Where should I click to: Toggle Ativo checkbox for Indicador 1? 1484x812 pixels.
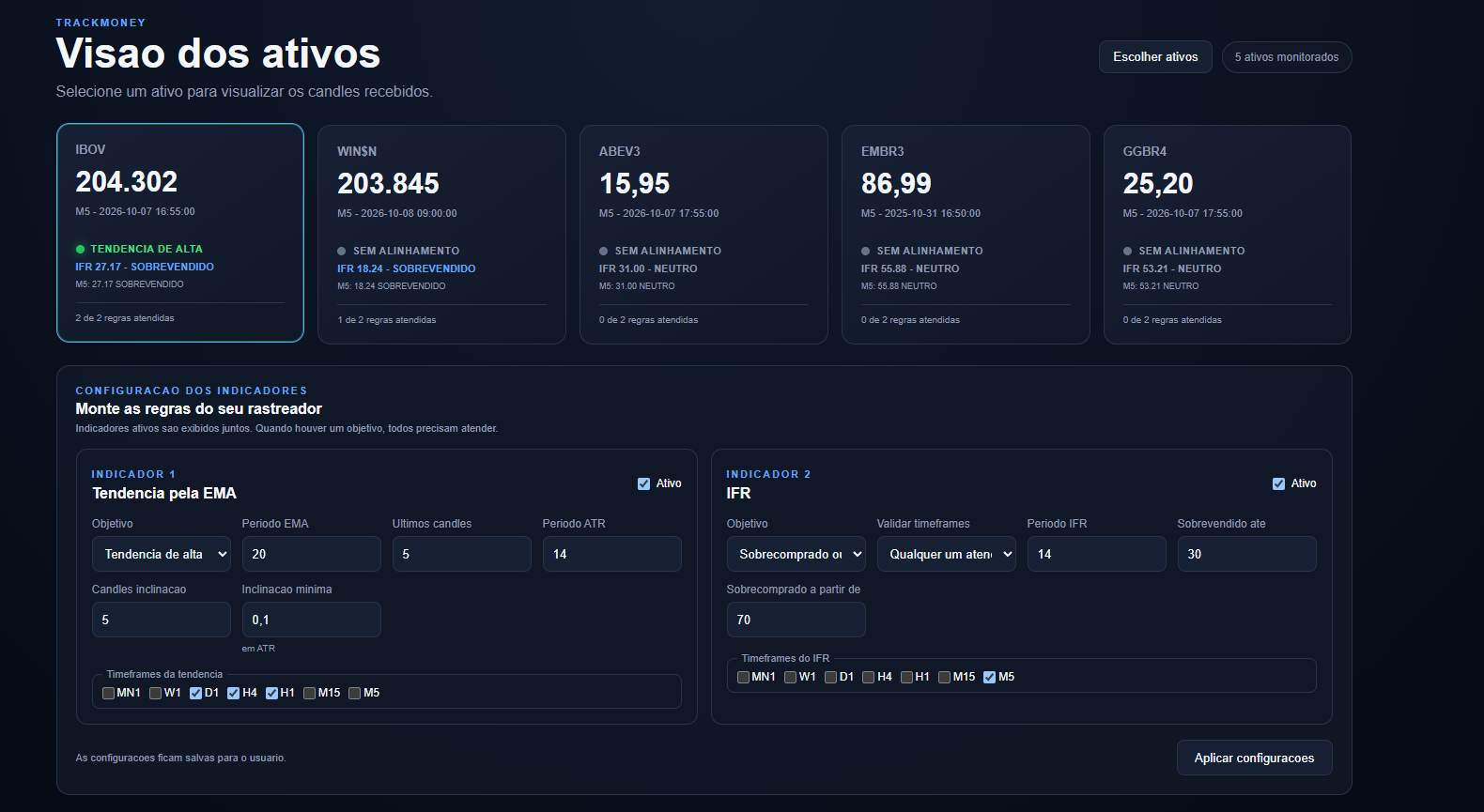coord(643,483)
